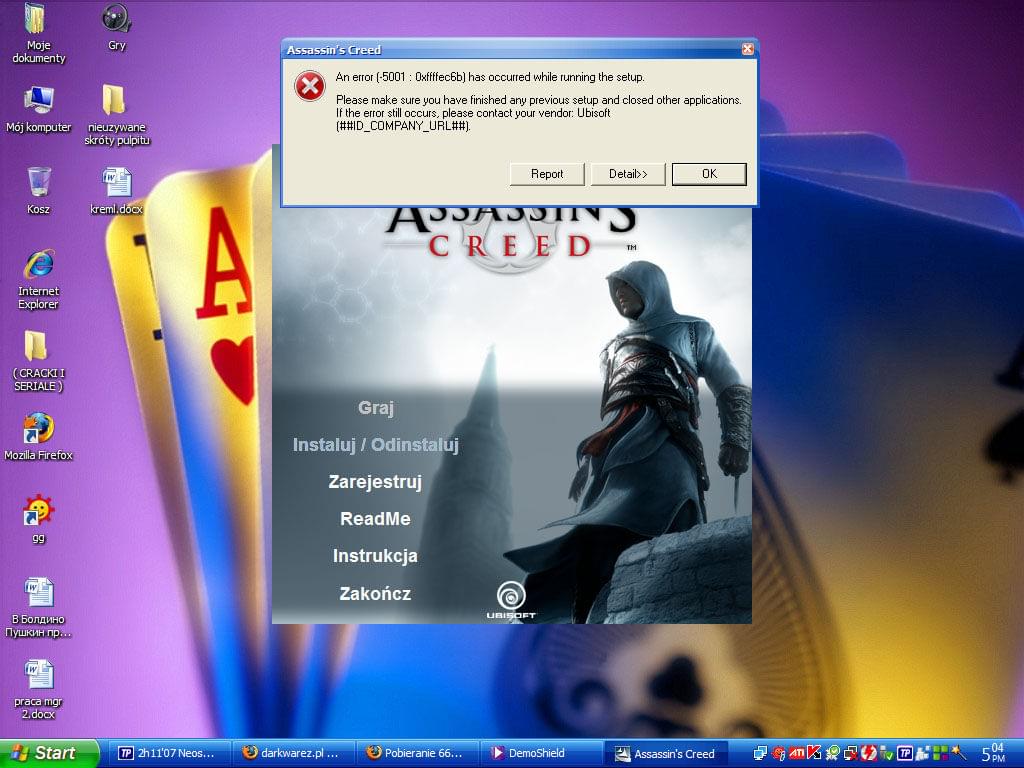Image resolution: width=1024 pixels, height=768 pixels.
Task: Open Instrukcja from the launcher menu
Action: [376, 556]
